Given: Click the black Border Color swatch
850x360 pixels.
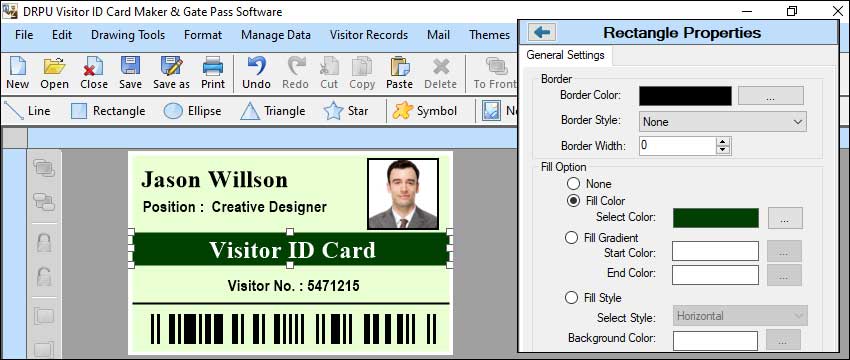Looking at the screenshot, I should [x=685, y=96].
